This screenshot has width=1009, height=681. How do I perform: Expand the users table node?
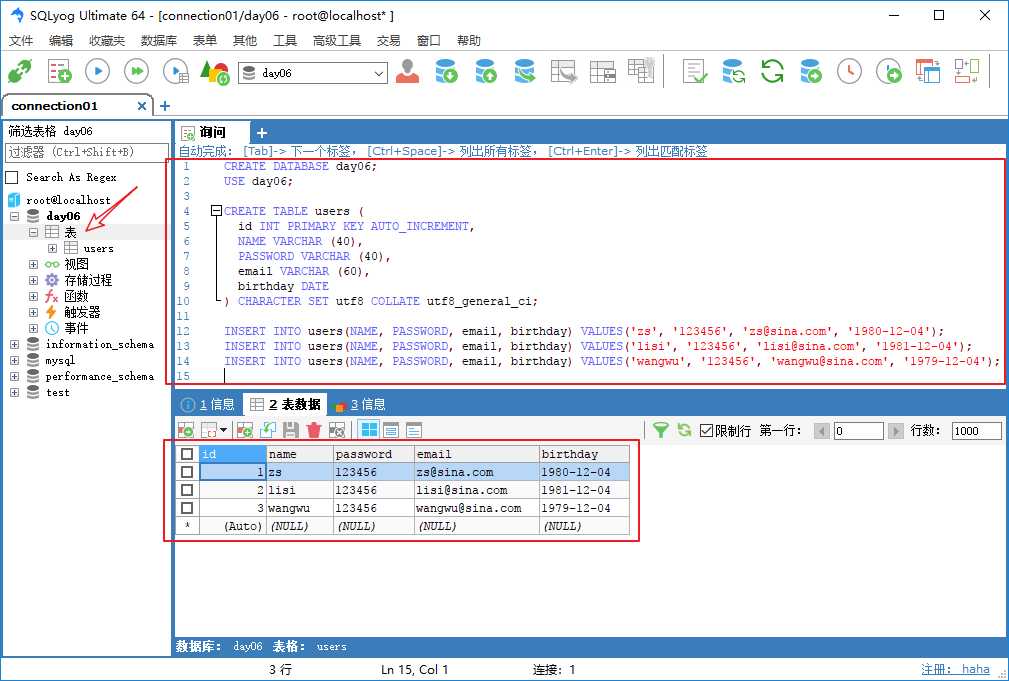coord(53,248)
